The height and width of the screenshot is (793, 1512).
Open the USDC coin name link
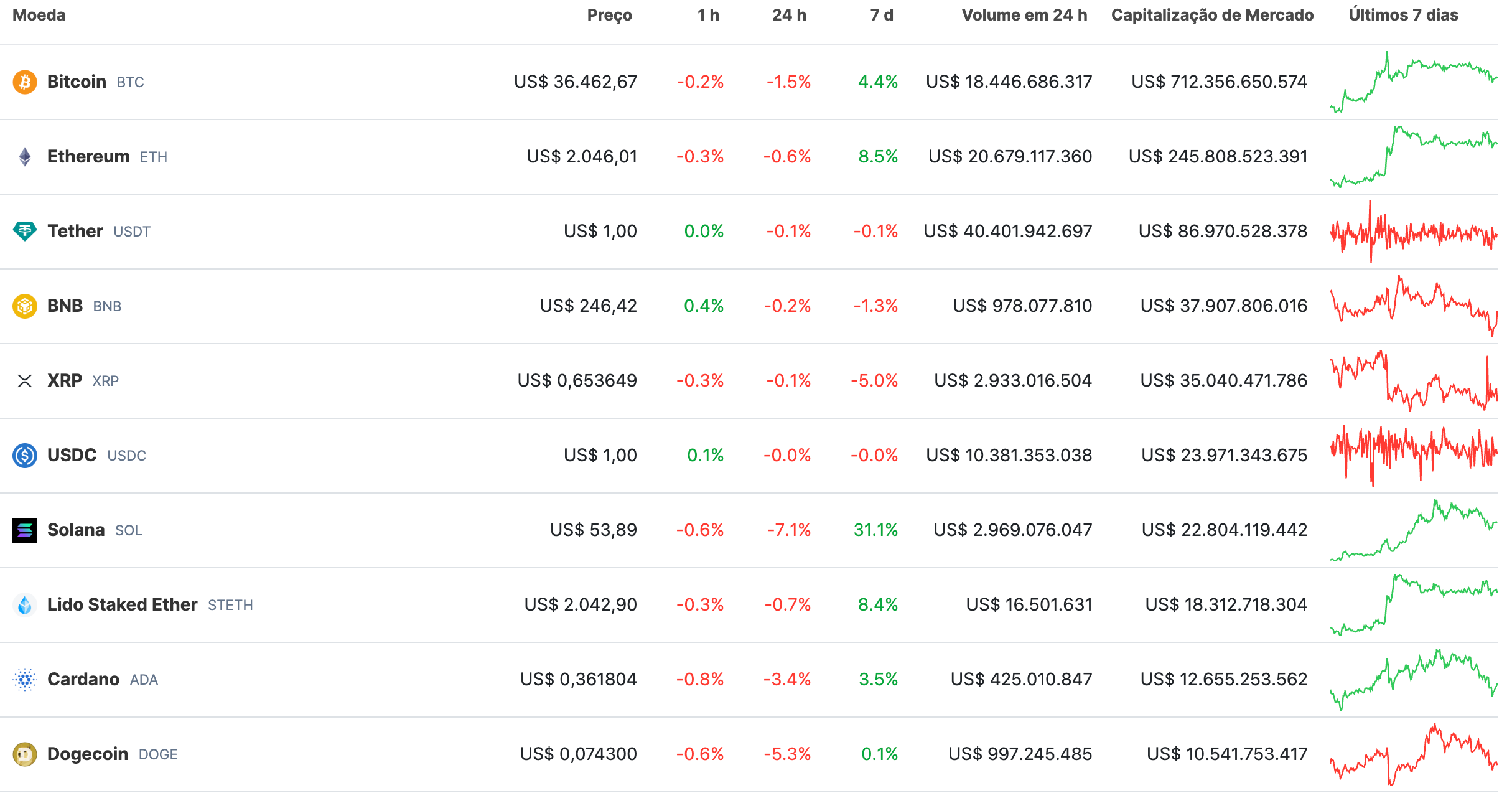coord(72,456)
